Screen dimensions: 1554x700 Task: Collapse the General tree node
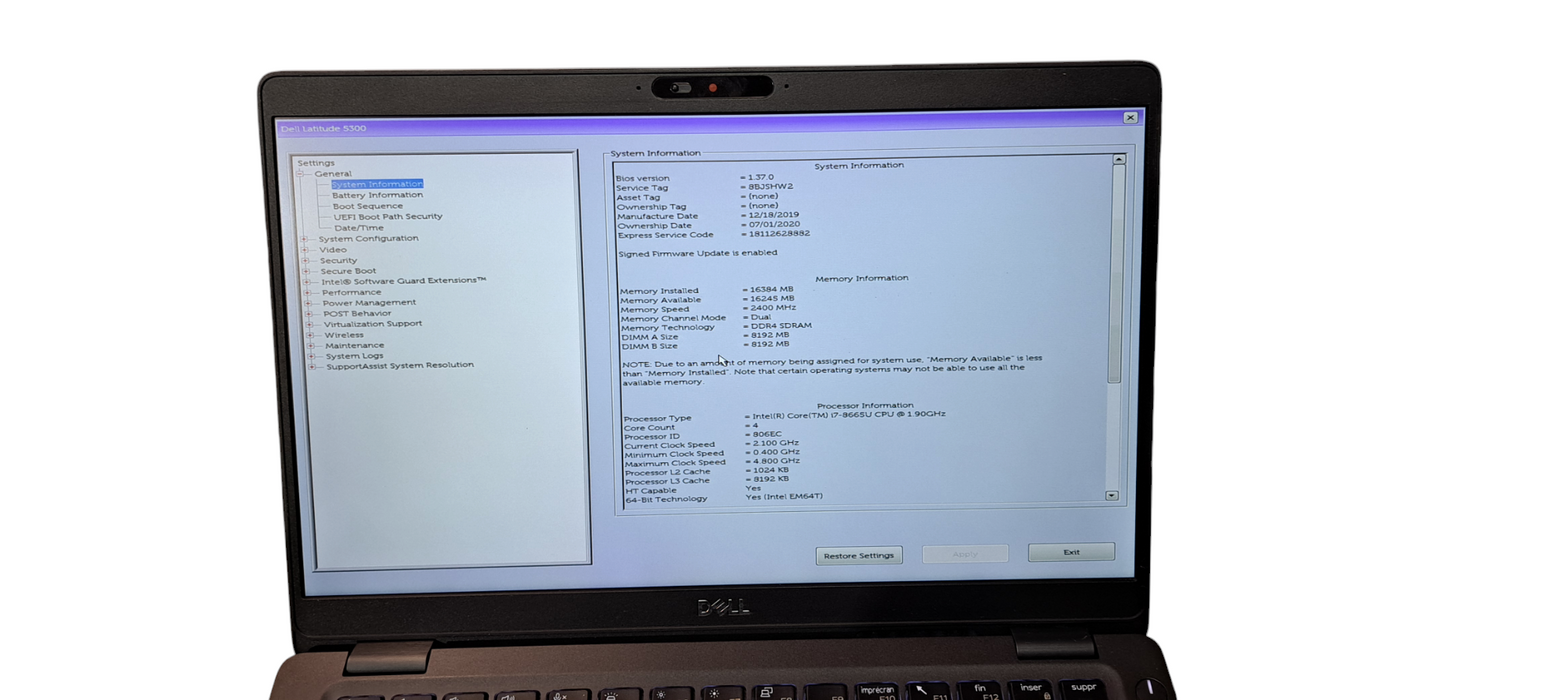(x=299, y=174)
